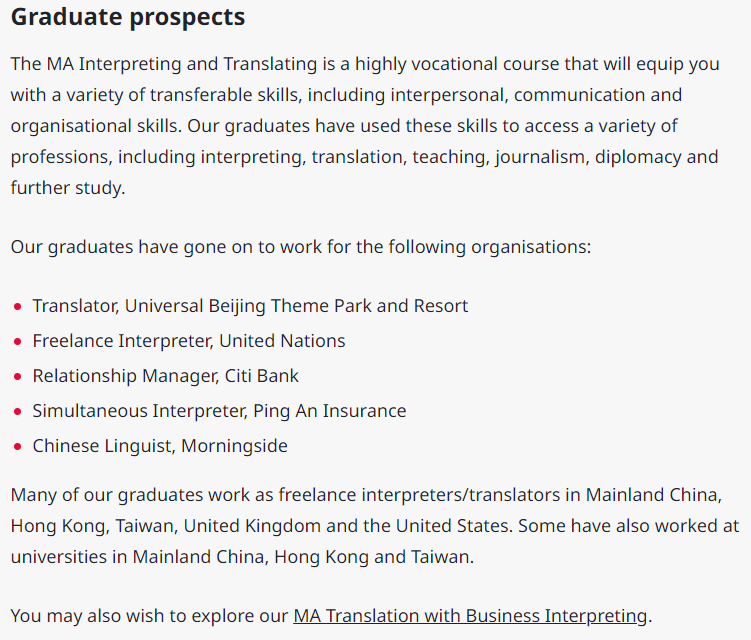The image size is (751, 640).
Task: Click the red bullet beside Freelance Interpreter
Action: click(18, 342)
